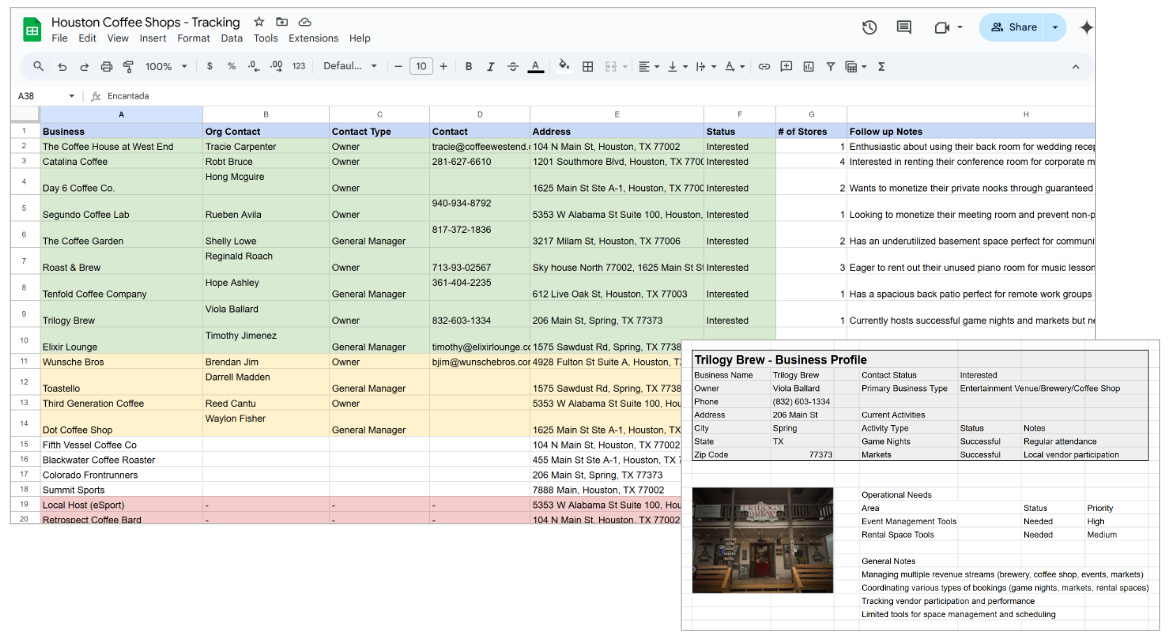Open the more number formats menu
Image resolution: width=1170 pixels, height=638 pixels.
[298, 66]
